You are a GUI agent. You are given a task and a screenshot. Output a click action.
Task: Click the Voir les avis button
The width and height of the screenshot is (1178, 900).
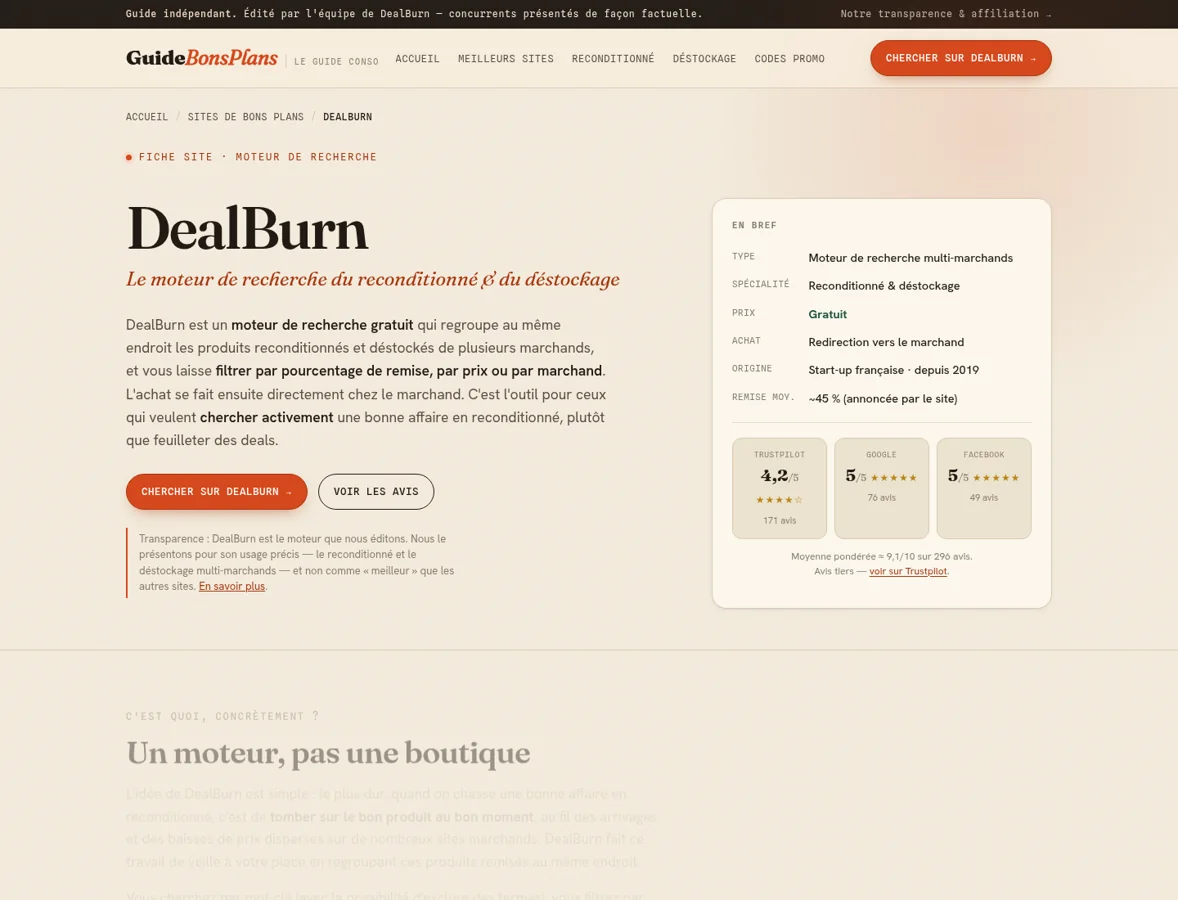coord(376,491)
